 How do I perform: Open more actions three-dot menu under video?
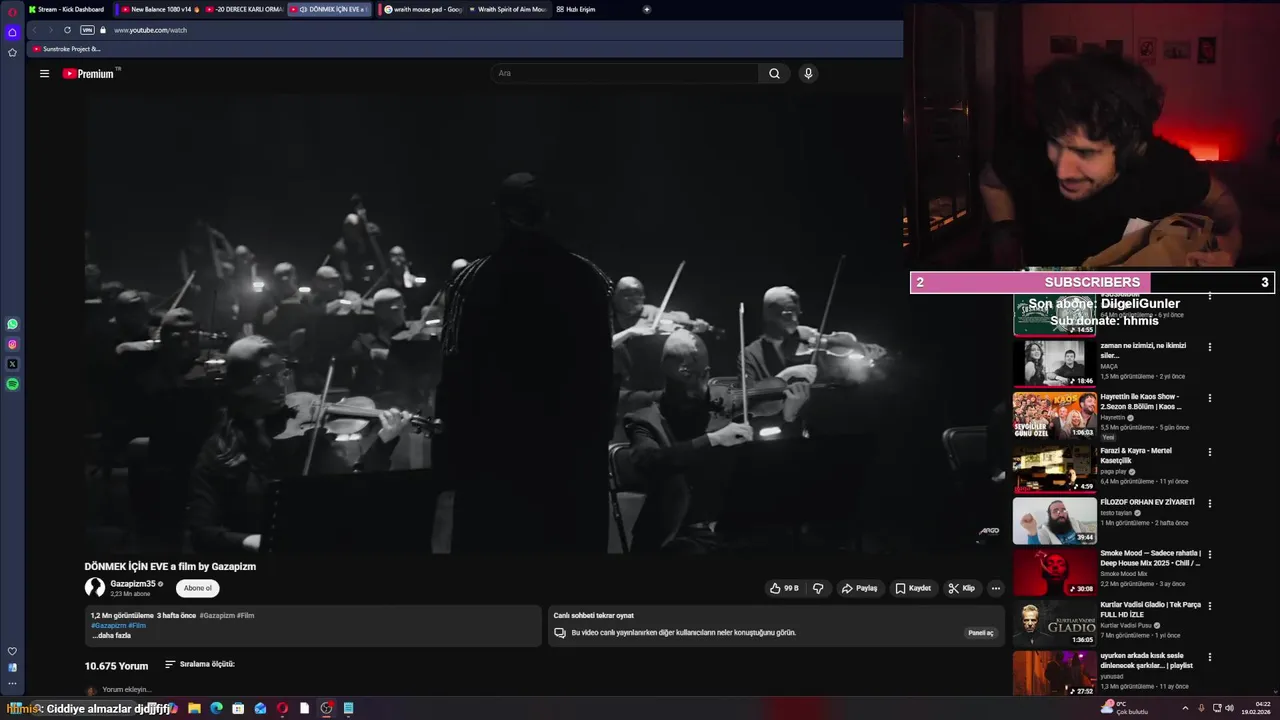[995, 588]
